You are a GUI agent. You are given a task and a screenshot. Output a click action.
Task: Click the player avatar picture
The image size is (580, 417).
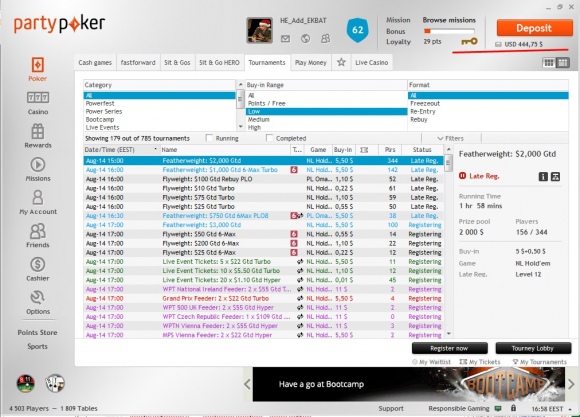(260, 30)
